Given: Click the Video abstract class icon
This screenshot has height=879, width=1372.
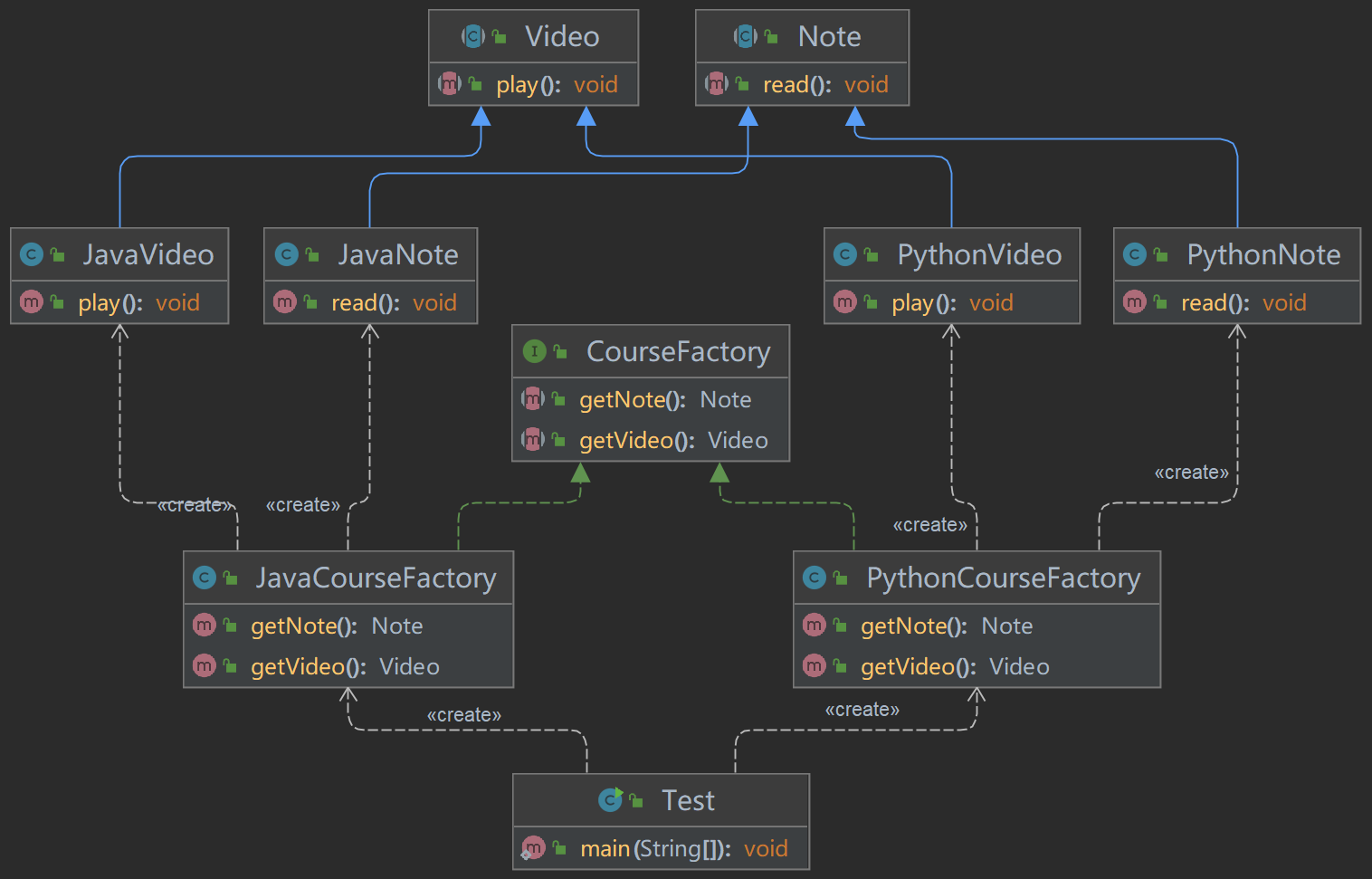Looking at the screenshot, I should tap(473, 36).
